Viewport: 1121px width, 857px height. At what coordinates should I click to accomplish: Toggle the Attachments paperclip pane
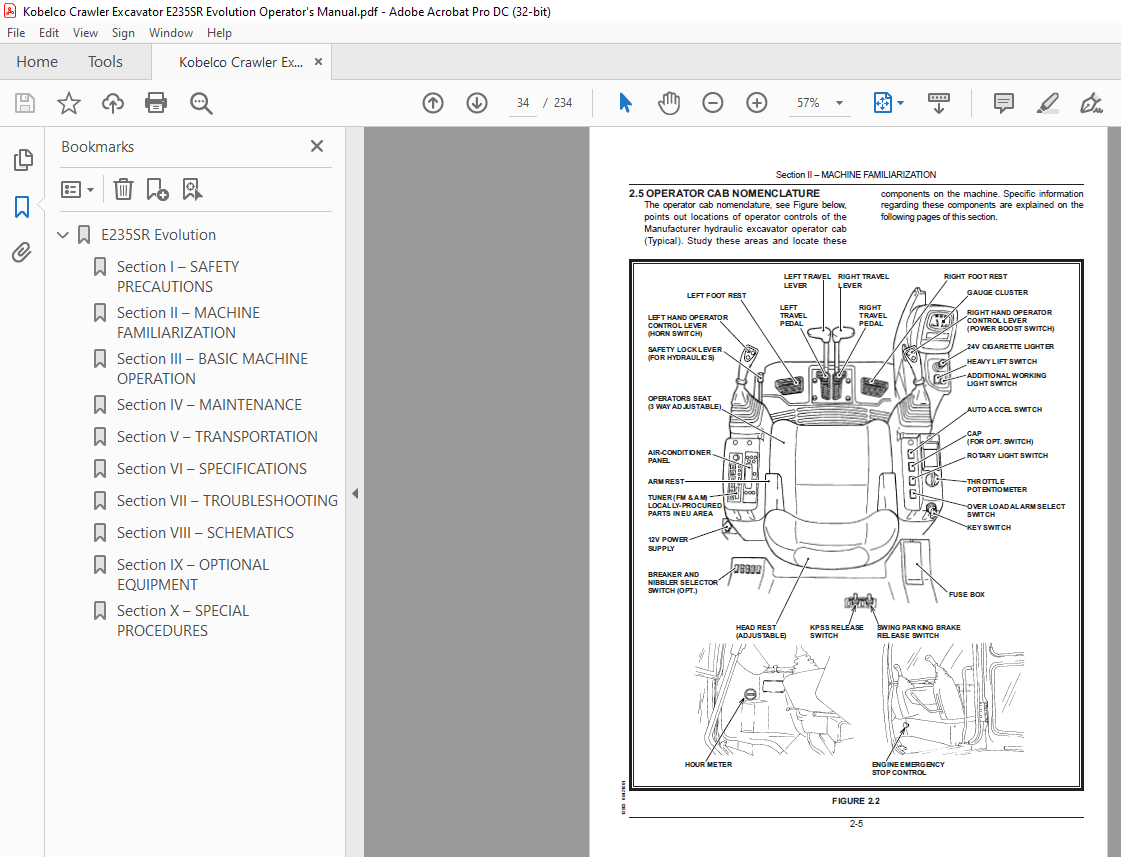click(x=22, y=253)
